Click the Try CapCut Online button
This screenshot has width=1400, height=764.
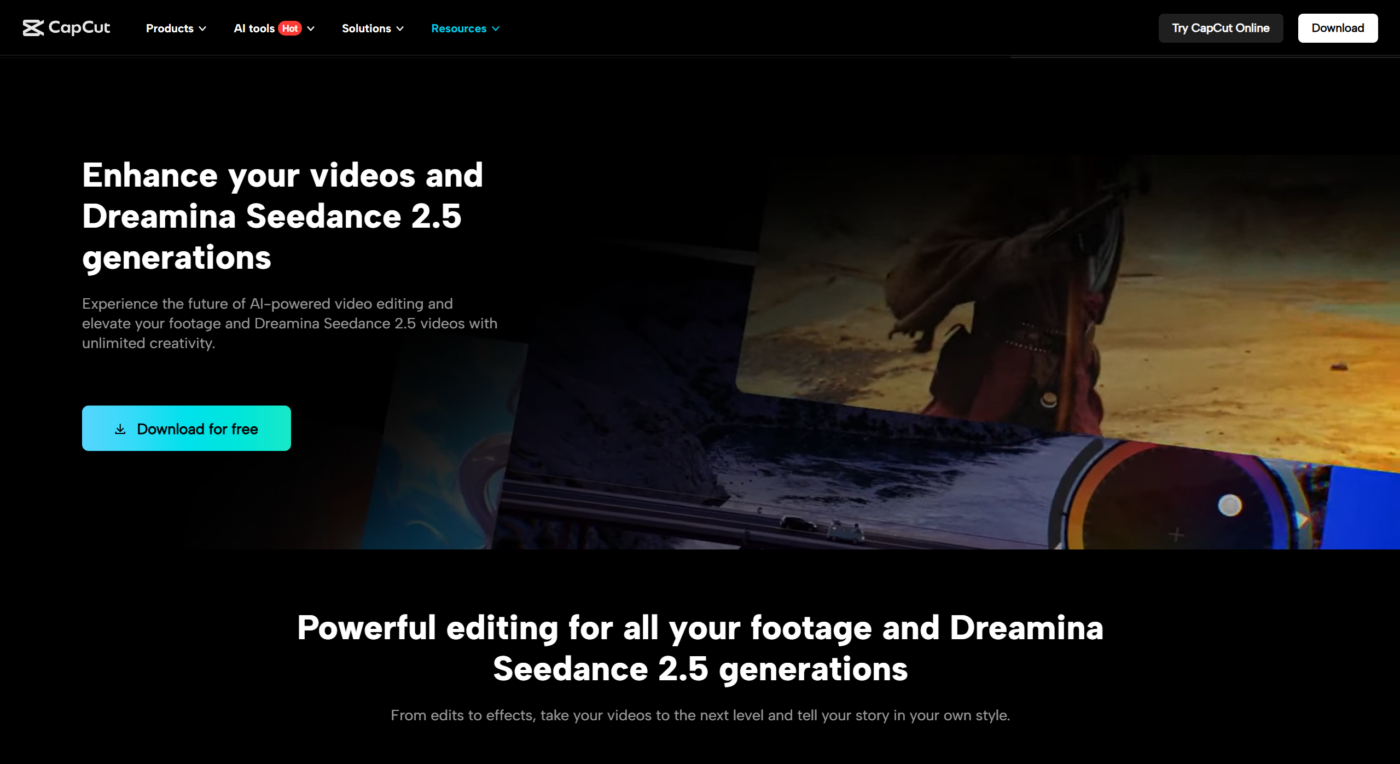coord(1221,28)
